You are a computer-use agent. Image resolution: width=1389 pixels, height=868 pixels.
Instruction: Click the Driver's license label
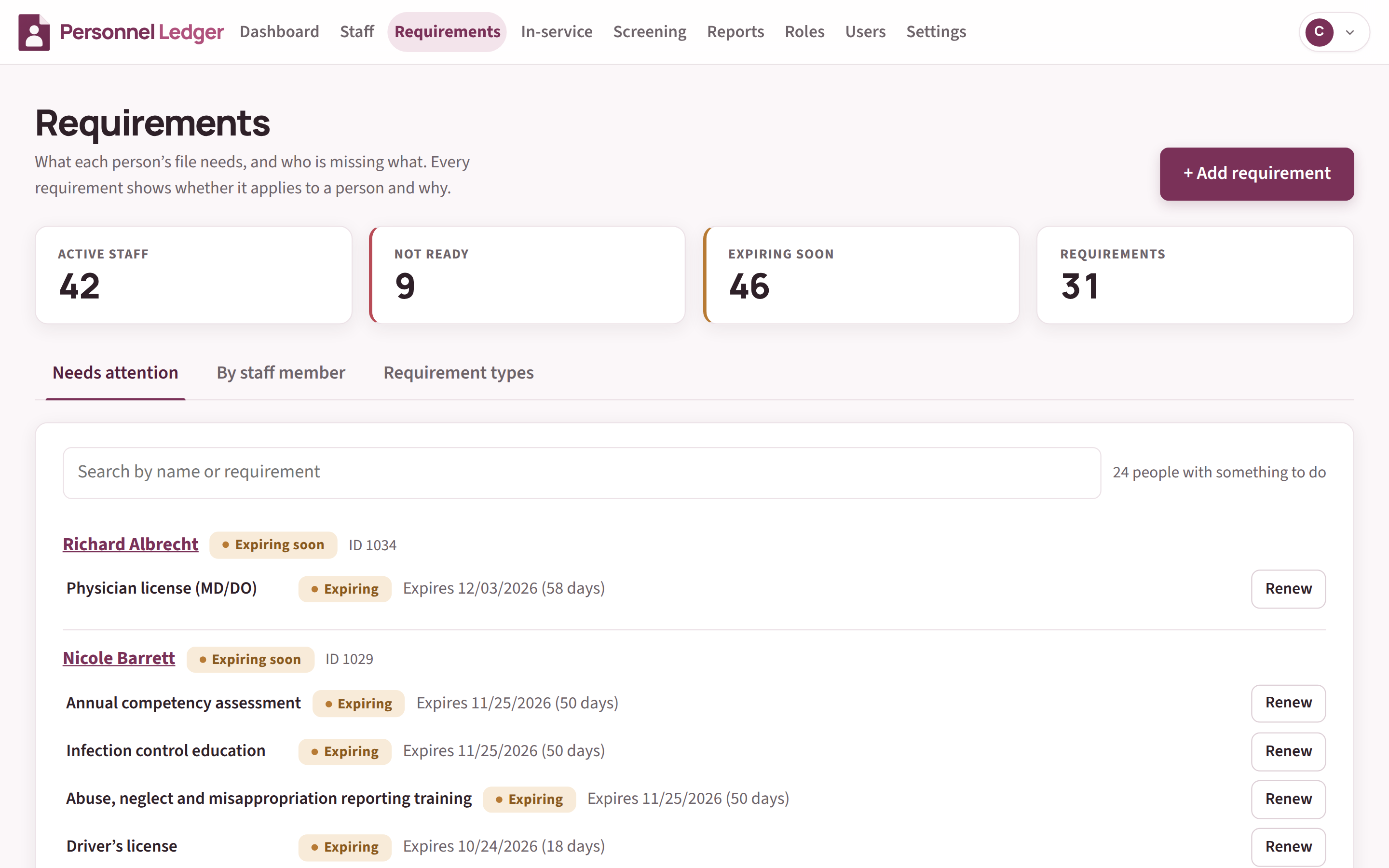point(122,847)
